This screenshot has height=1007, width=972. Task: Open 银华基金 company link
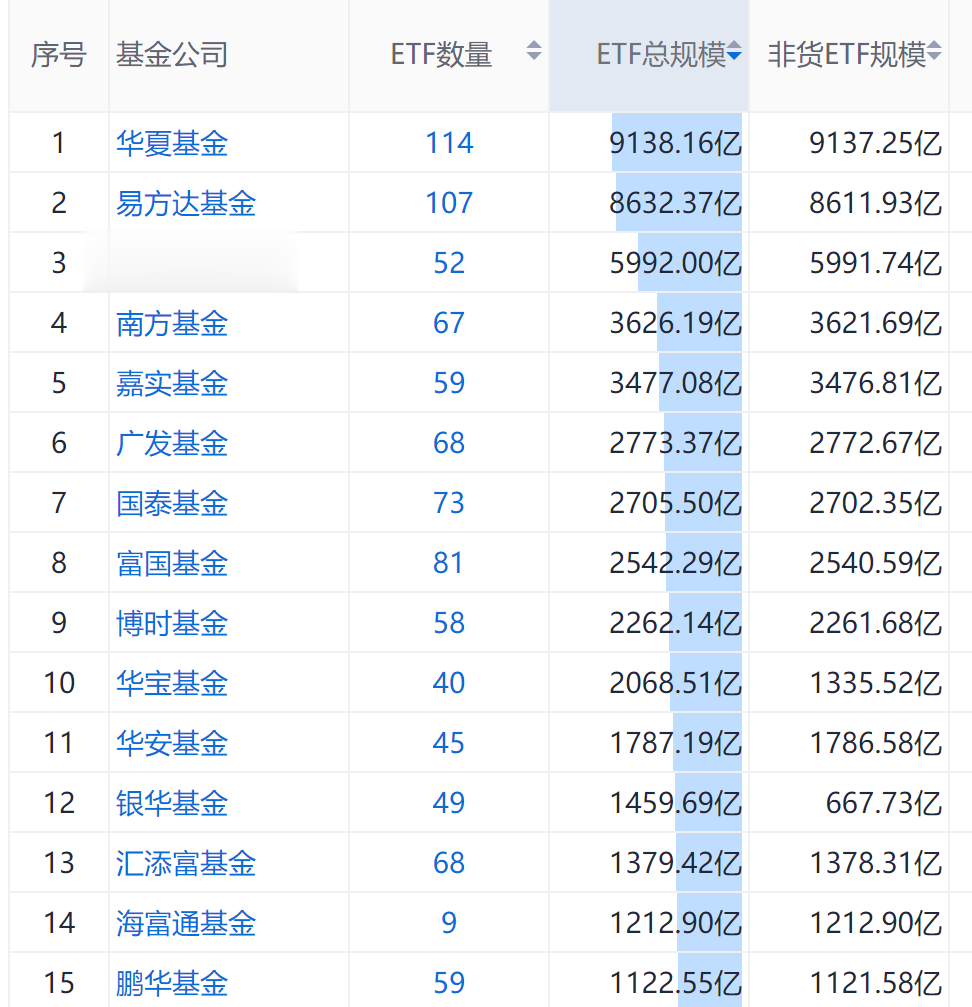pos(171,803)
